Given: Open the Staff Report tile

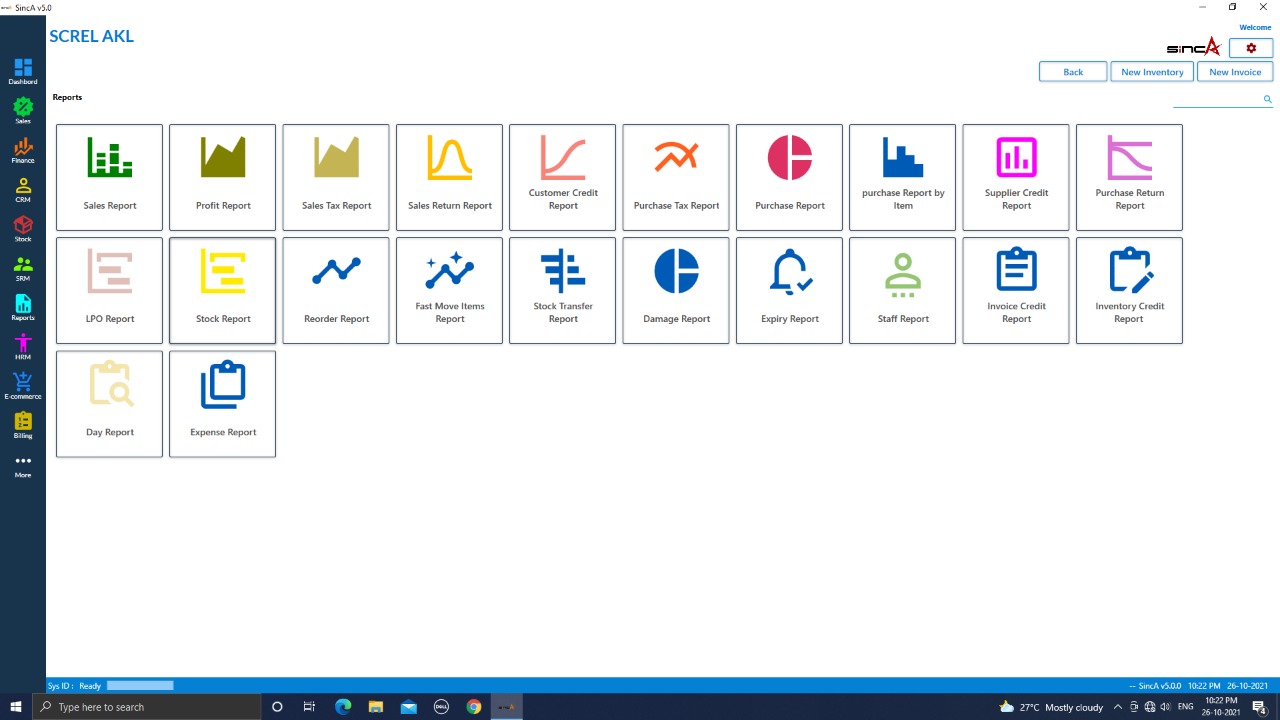Looking at the screenshot, I should point(903,290).
